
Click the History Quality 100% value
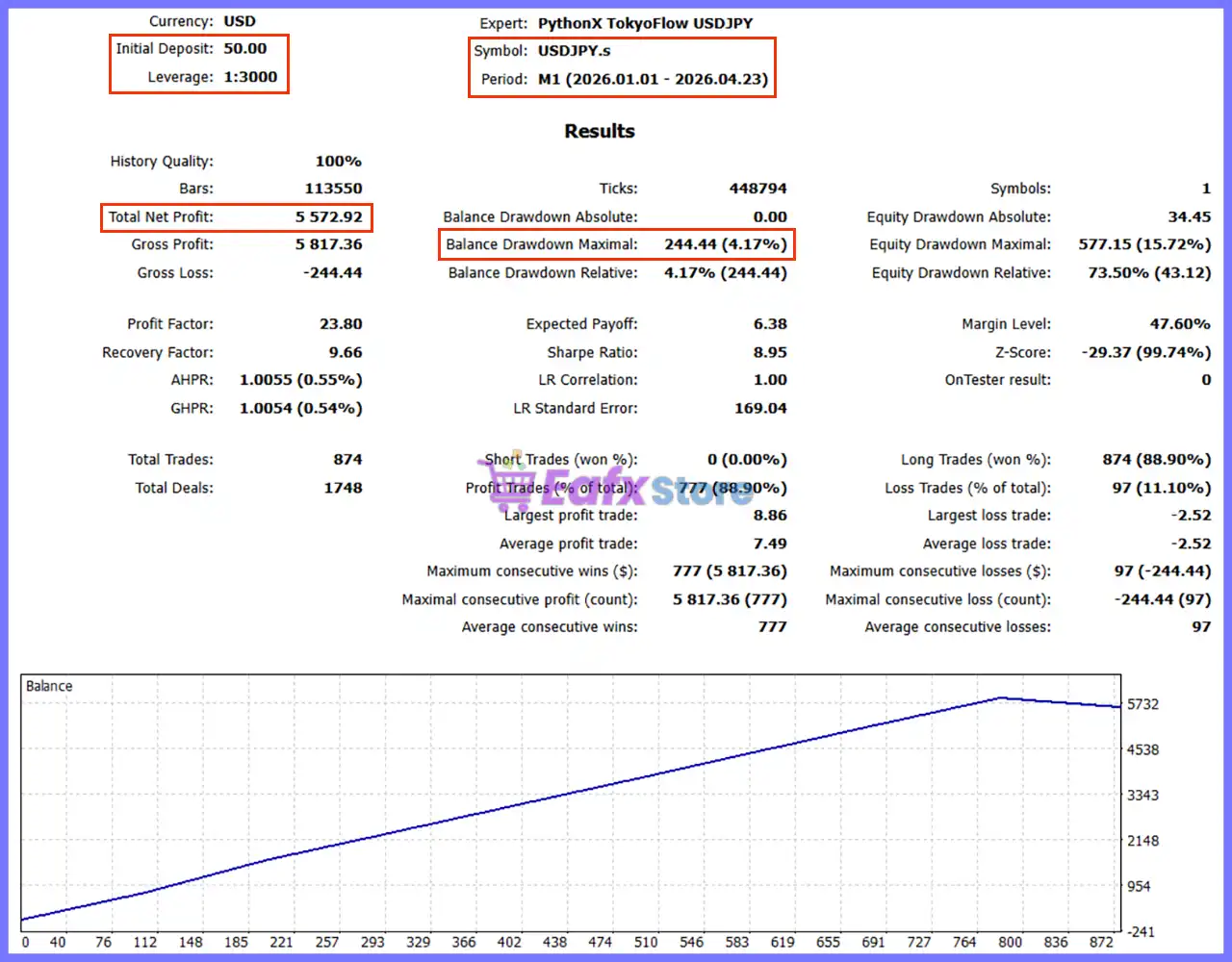338,162
